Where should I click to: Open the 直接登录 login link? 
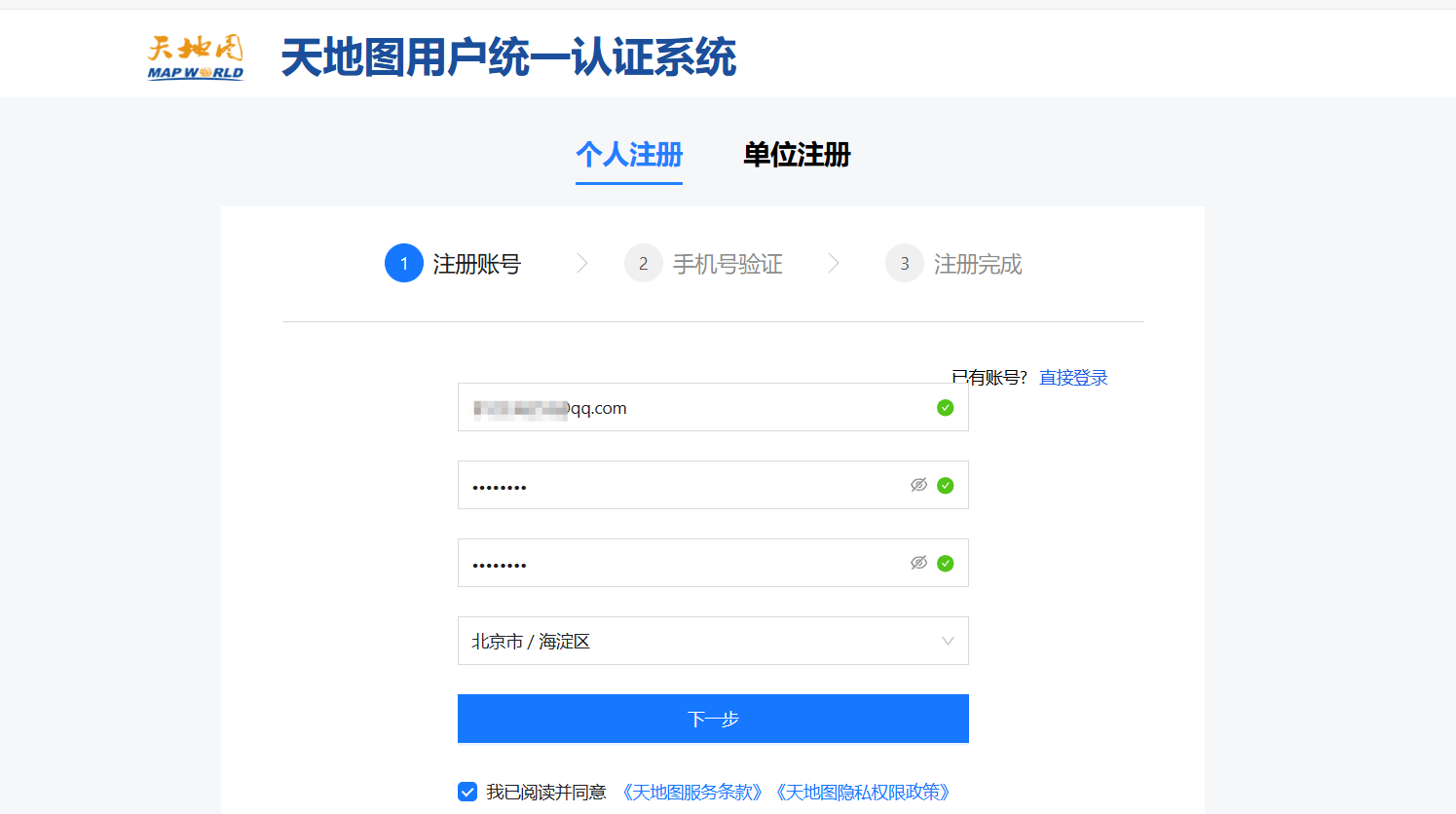click(x=1073, y=378)
